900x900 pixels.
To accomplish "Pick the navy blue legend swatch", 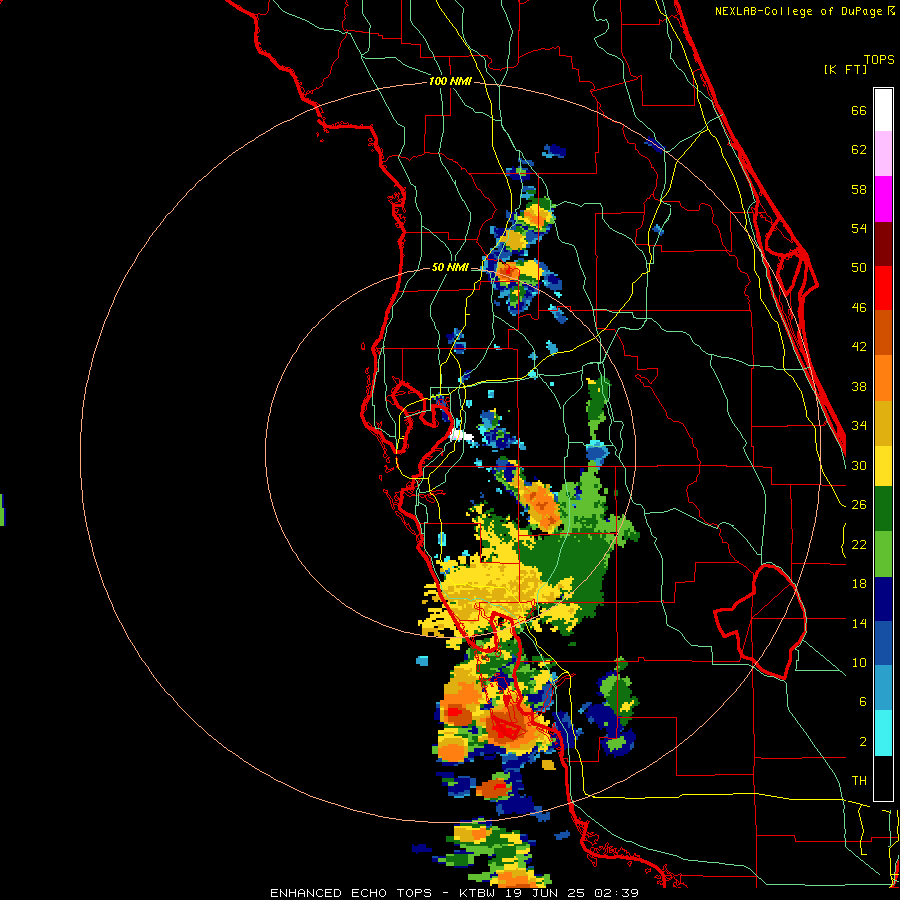I will click(883, 599).
